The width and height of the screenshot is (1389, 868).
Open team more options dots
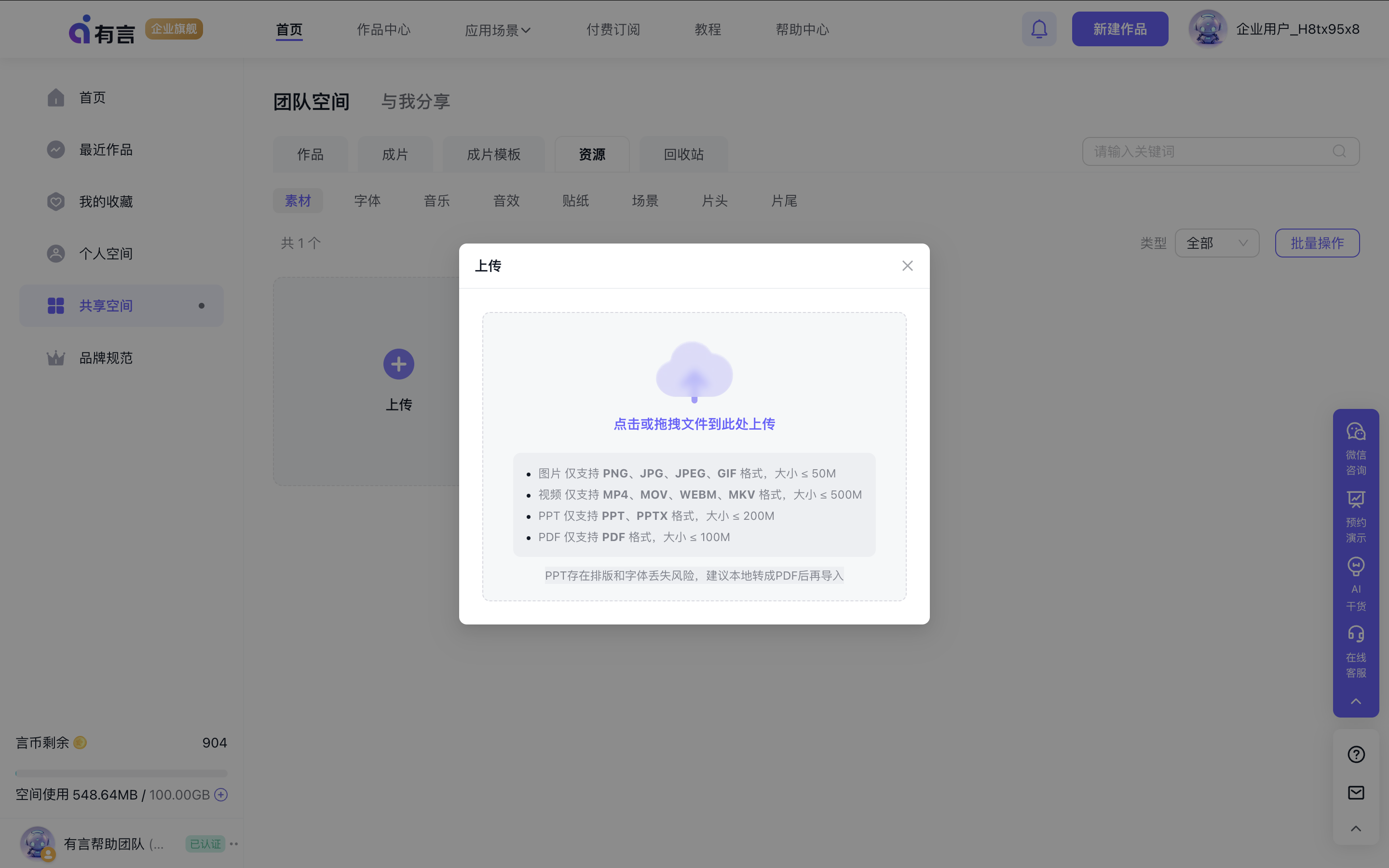(x=233, y=844)
